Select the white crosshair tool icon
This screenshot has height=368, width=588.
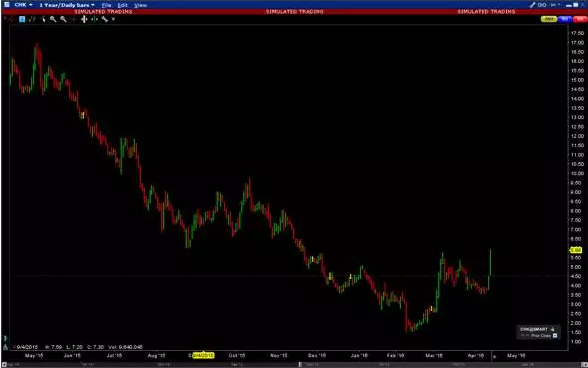(x=84, y=19)
